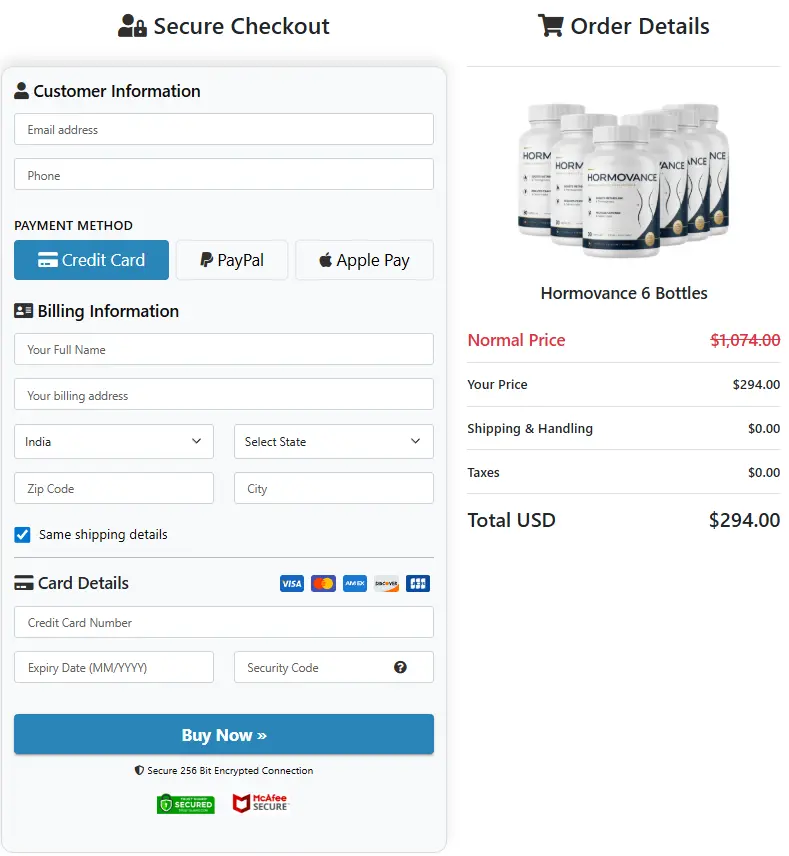Viewport: 789px width, 856px height.
Task: Focus the Zip Code field
Action: point(114,488)
